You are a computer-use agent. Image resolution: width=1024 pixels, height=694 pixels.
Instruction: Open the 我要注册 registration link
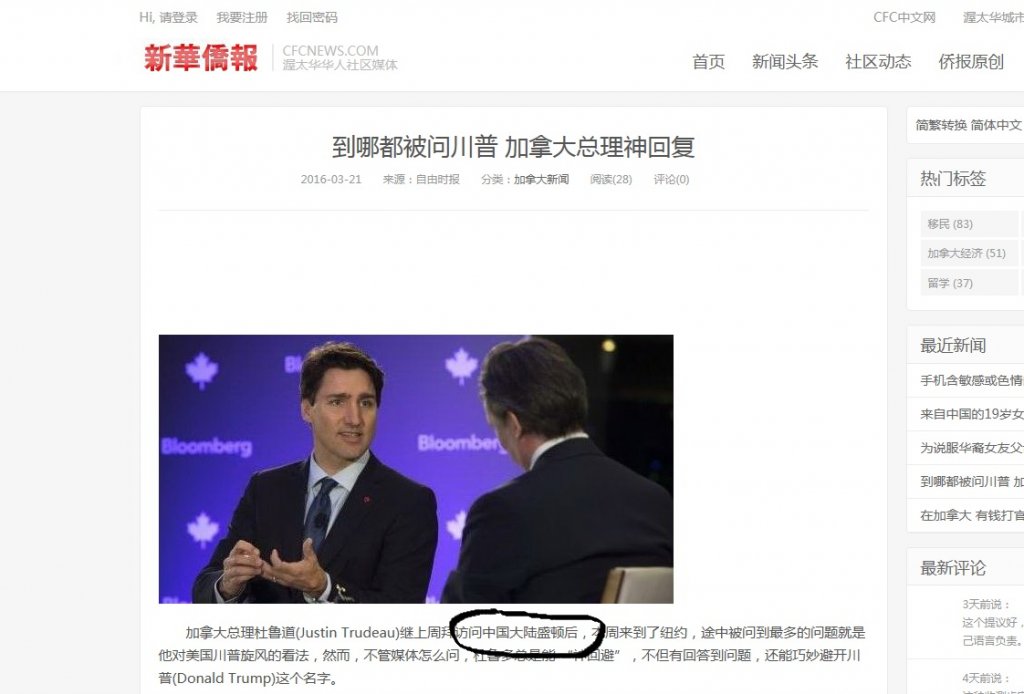(x=242, y=18)
